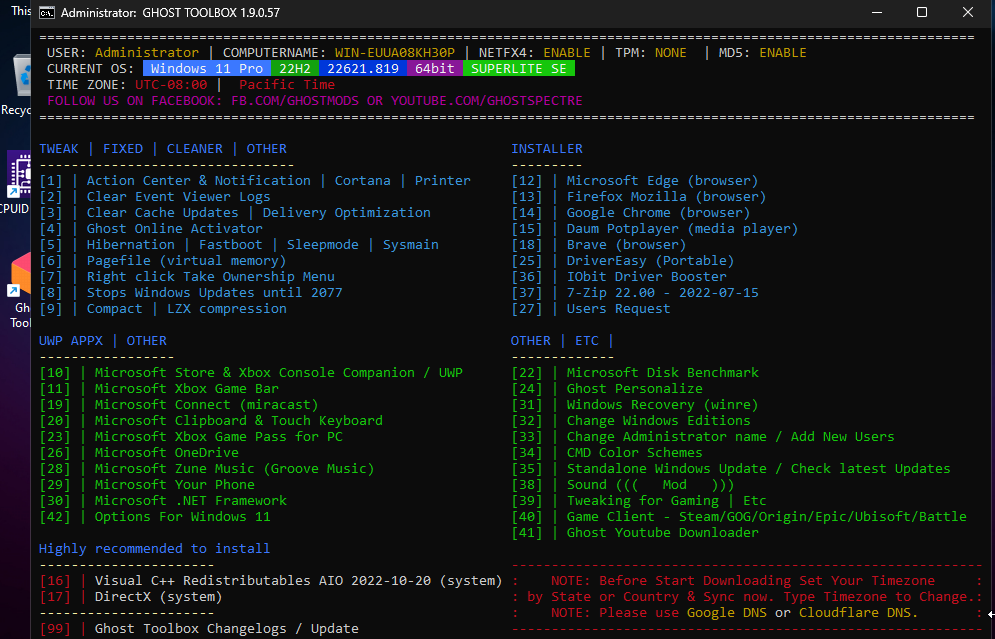This screenshot has height=639, width=995.
Task: Click option 33 Change Administrator name
Action: point(703,437)
